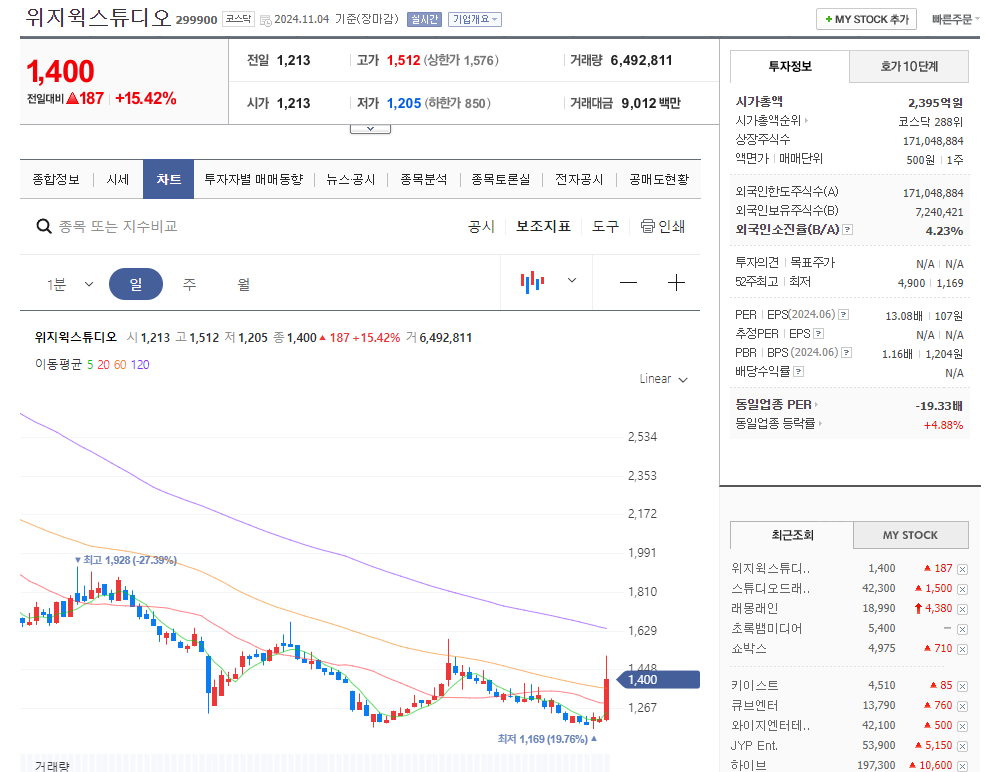Select the 주 weekly interval
985x772 pixels.
pyautogui.click(x=189, y=285)
